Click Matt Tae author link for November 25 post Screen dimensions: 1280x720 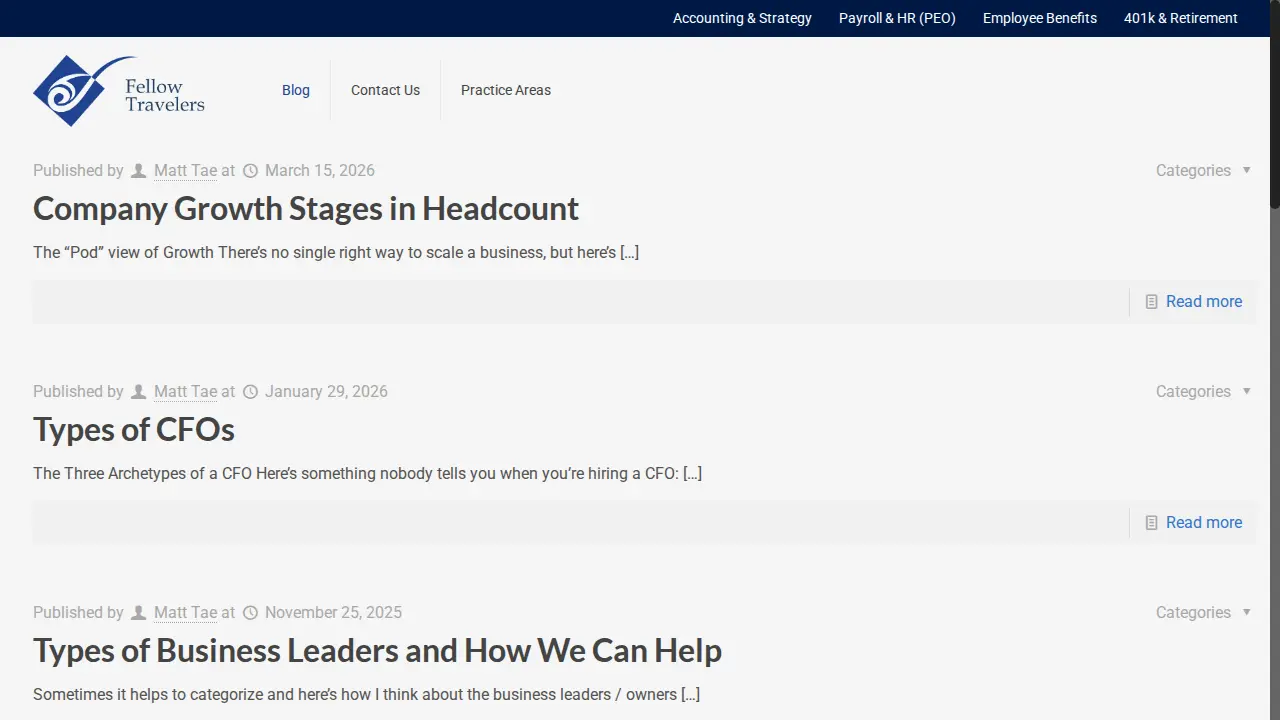[185, 613]
